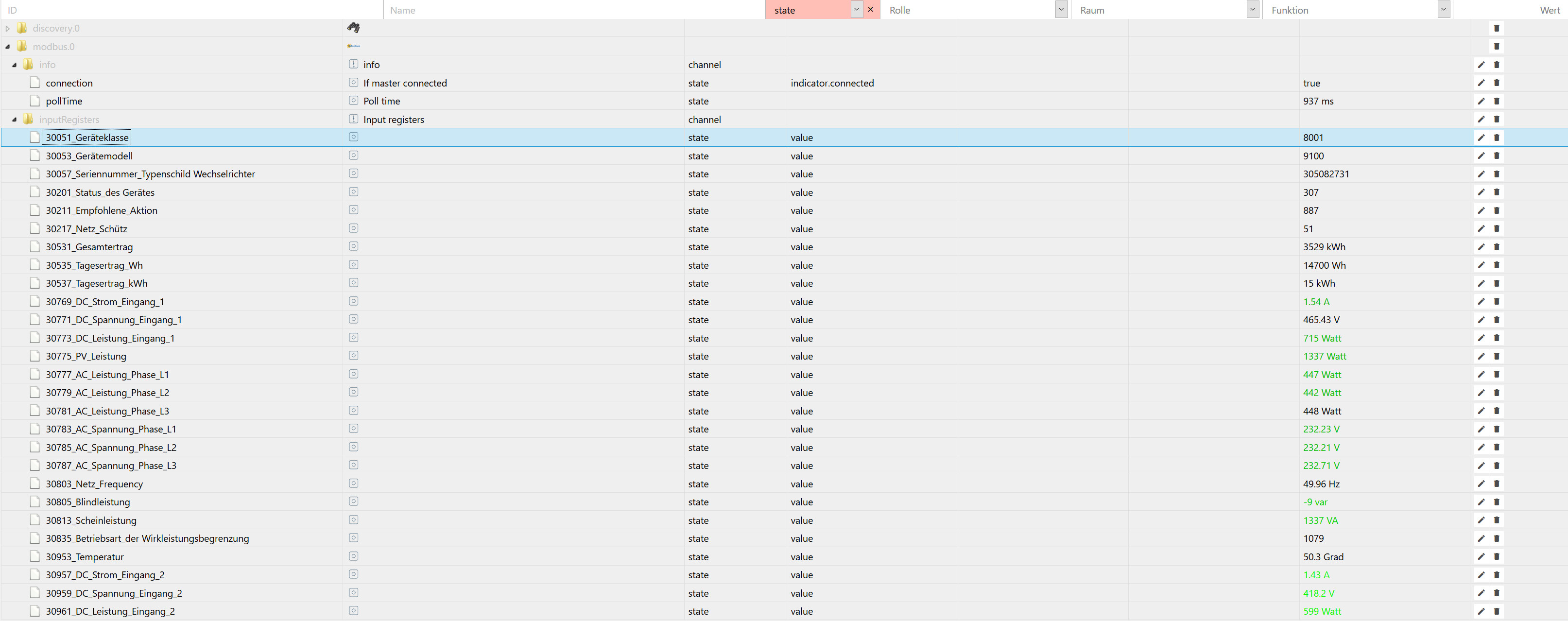Delete the 30835_Betriebsart_der Wirkleistungsbegrenzung row via trash
This screenshot has width=1568, height=621.
1497,538
